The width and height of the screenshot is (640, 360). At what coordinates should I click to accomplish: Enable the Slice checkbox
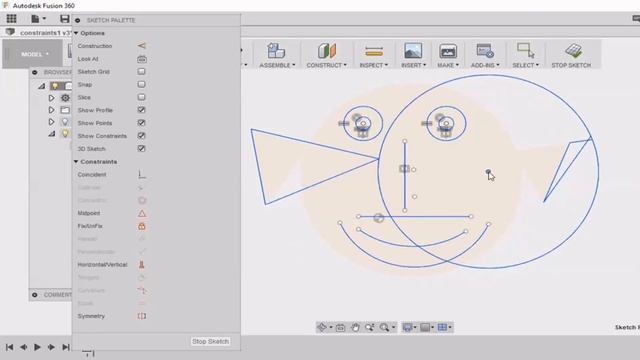141,97
